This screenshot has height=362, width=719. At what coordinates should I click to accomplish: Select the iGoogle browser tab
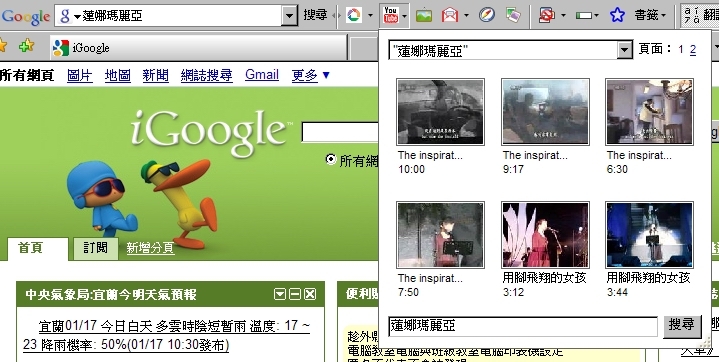(198, 48)
